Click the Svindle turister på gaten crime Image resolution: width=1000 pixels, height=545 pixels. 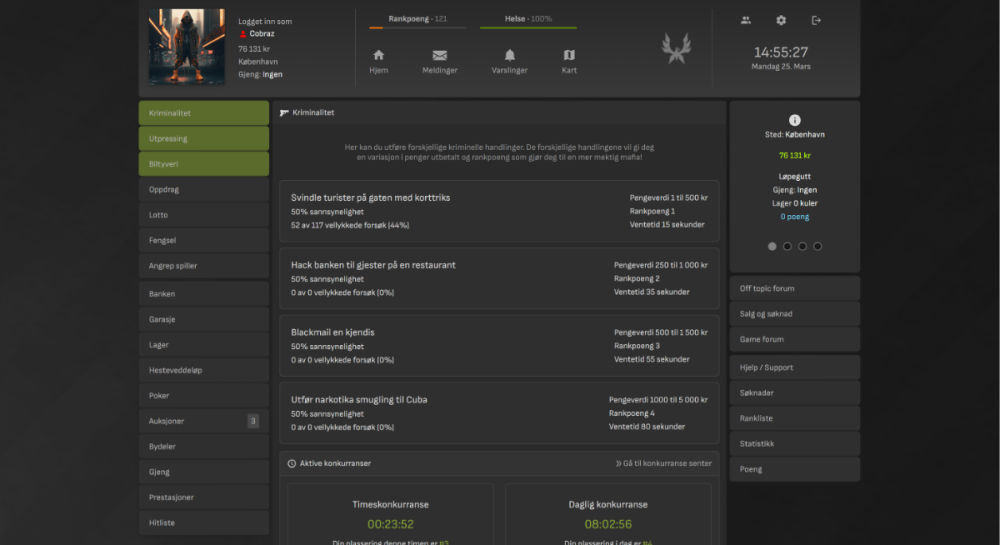pyautogui.click(x=371, y=198)
